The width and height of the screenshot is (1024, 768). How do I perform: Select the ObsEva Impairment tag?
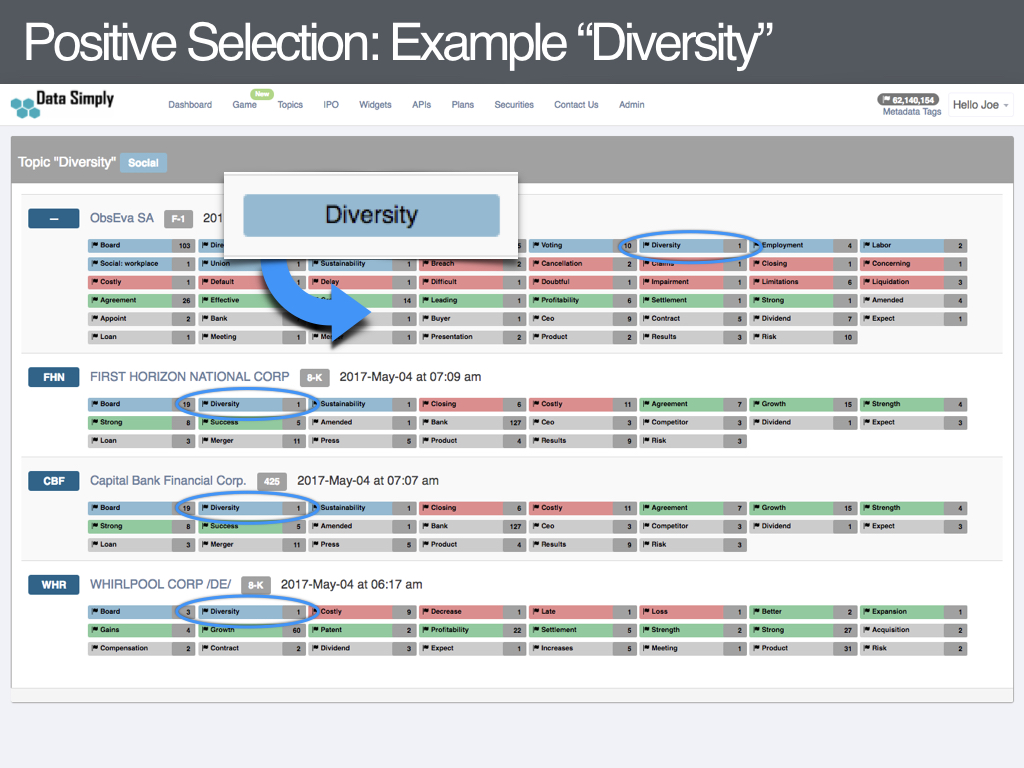tap(692, 282)
